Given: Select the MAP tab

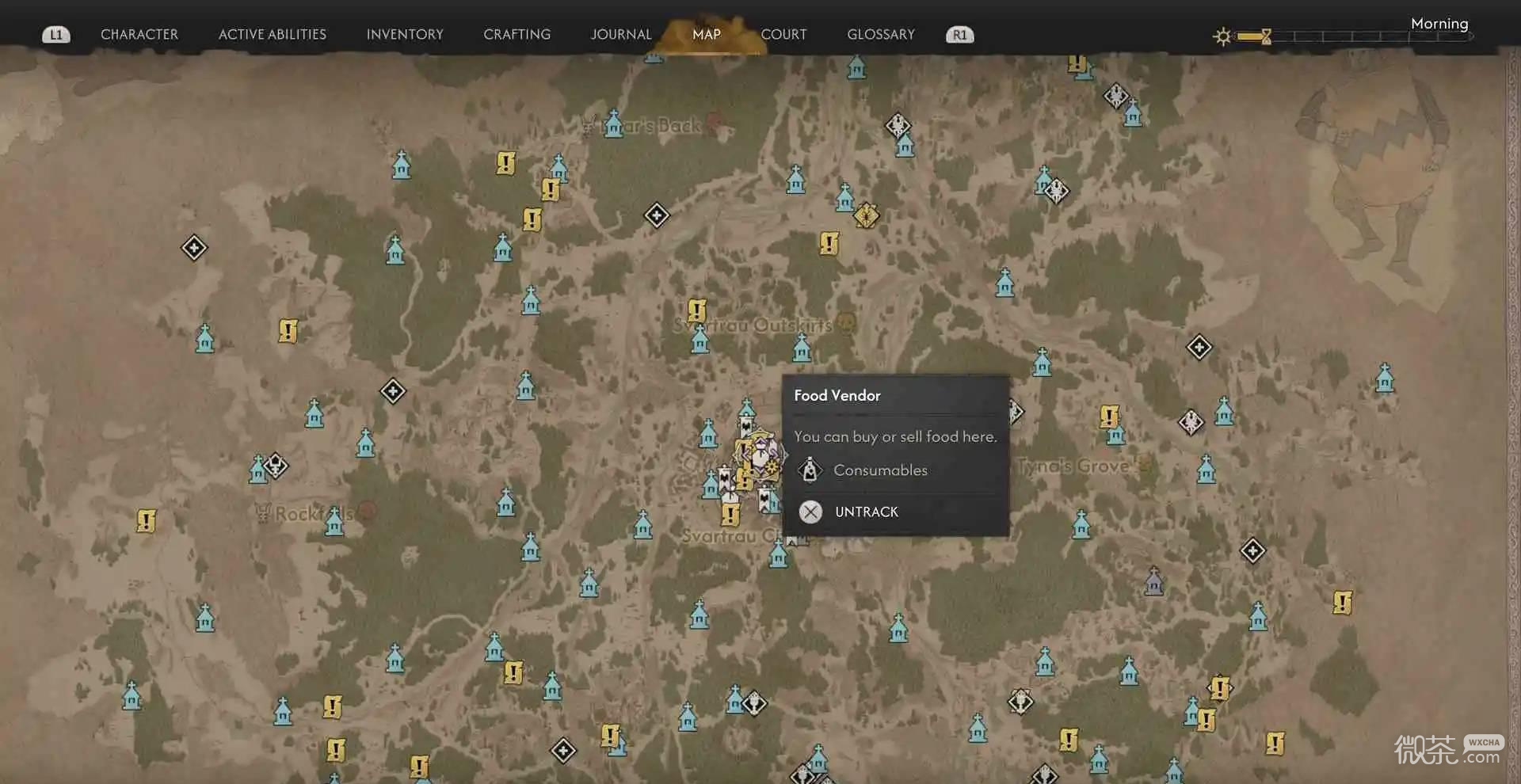Looking at the screenshot, I should [x=707, y=35].
